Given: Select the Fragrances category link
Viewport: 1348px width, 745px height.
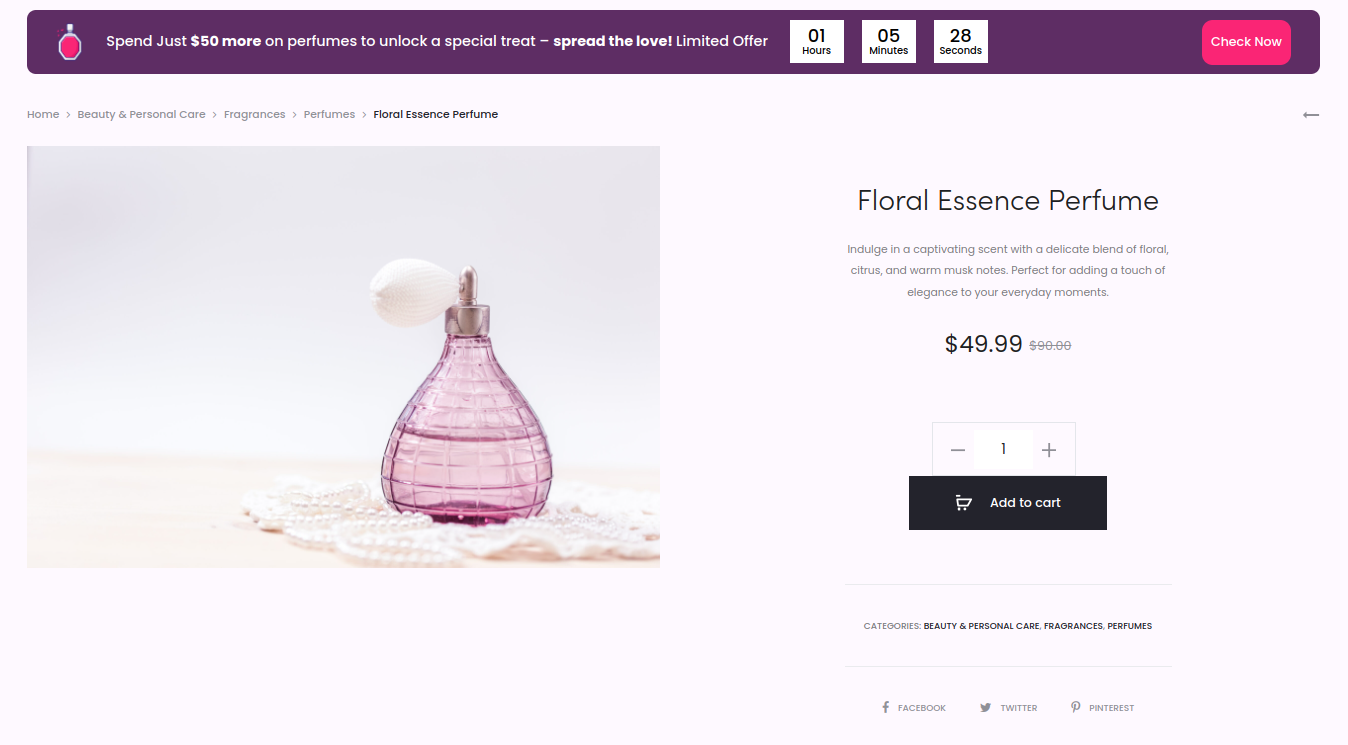Looking at the screenshot, I should (1073, 626).
